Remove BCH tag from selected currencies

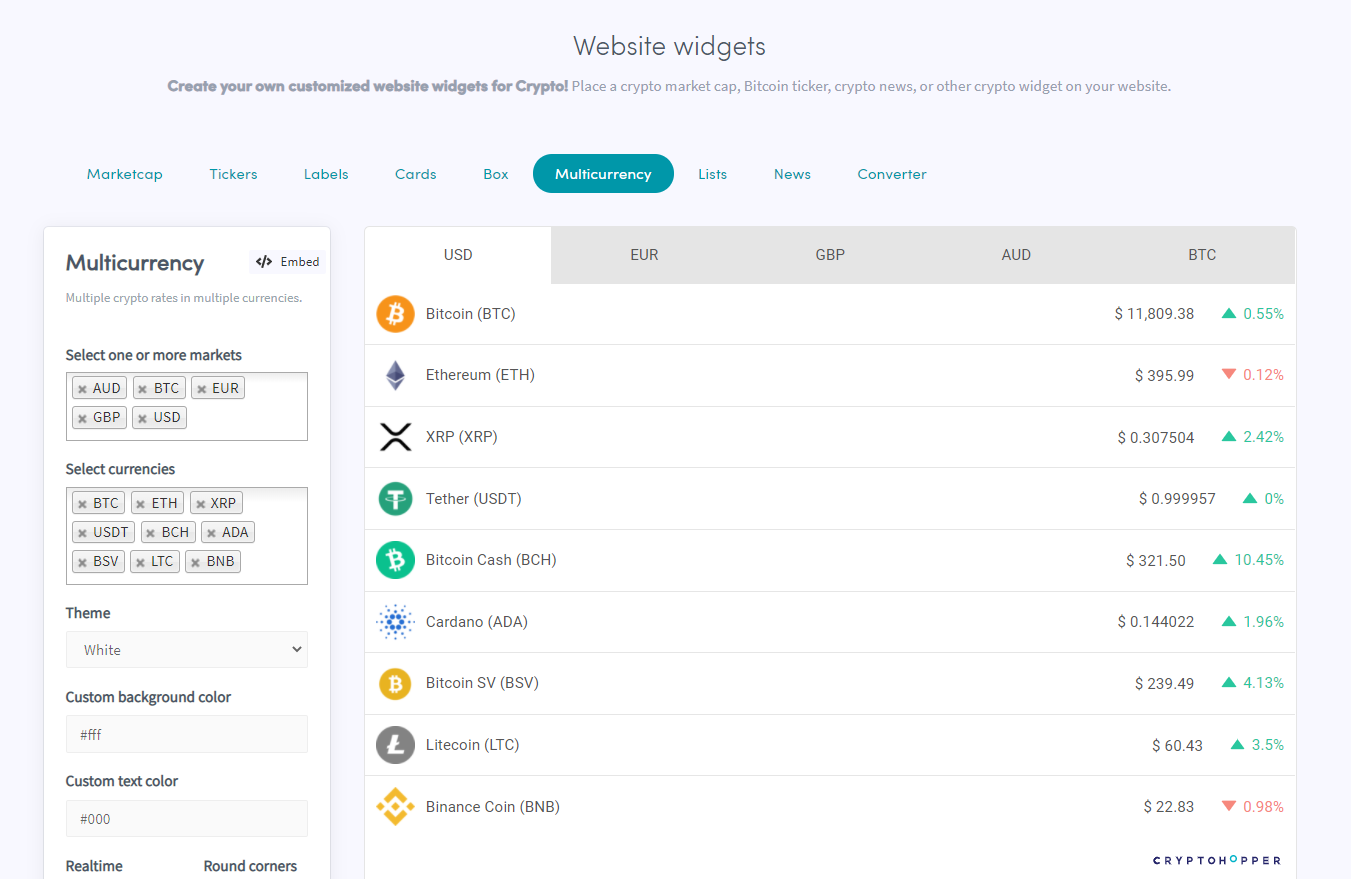coord(150,533)
